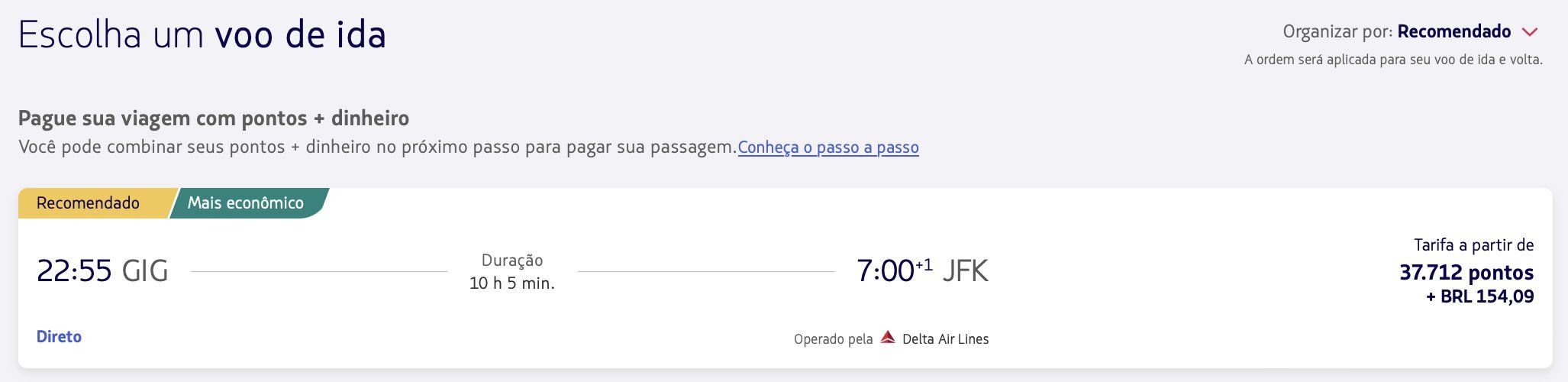Select the yellow Recomendado tag
1568x382 pixels.
tap(89, 203)
